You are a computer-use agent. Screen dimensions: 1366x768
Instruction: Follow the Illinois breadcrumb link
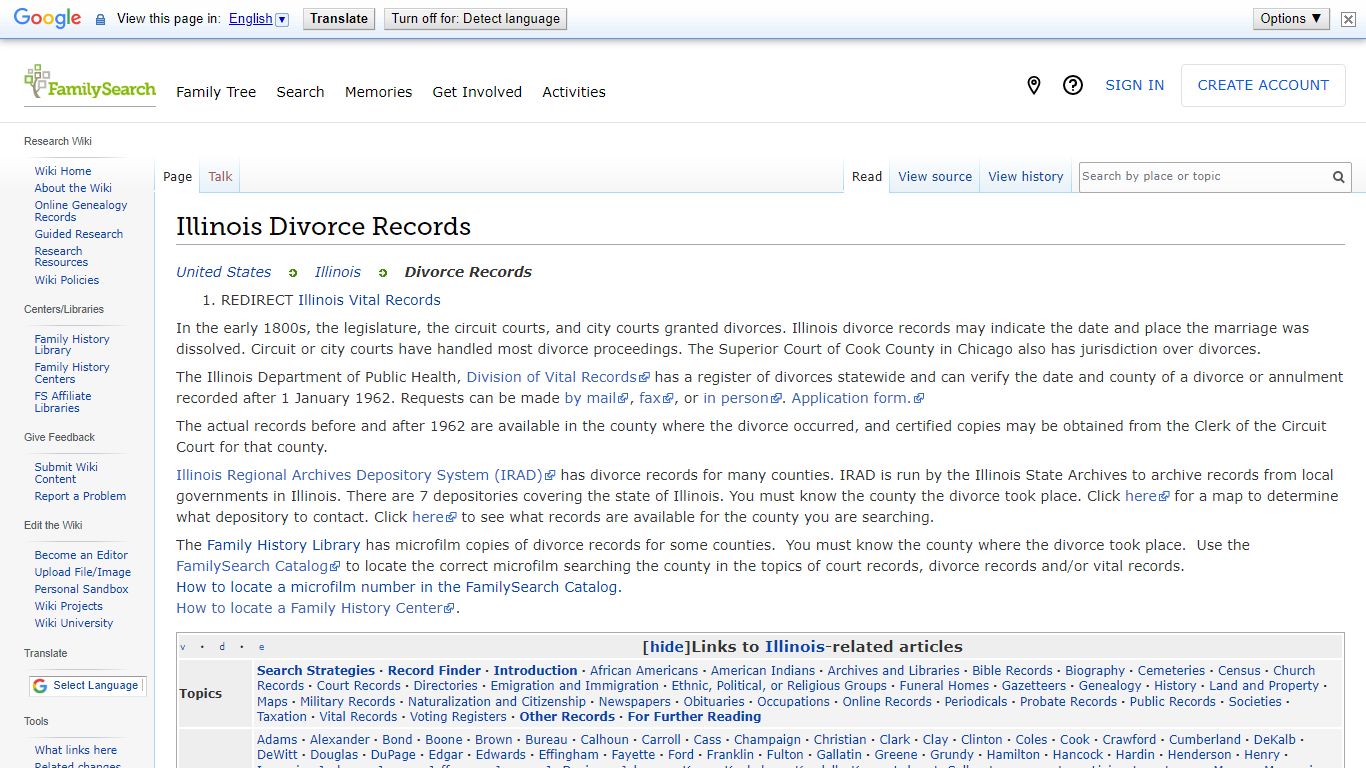point(338,272)
